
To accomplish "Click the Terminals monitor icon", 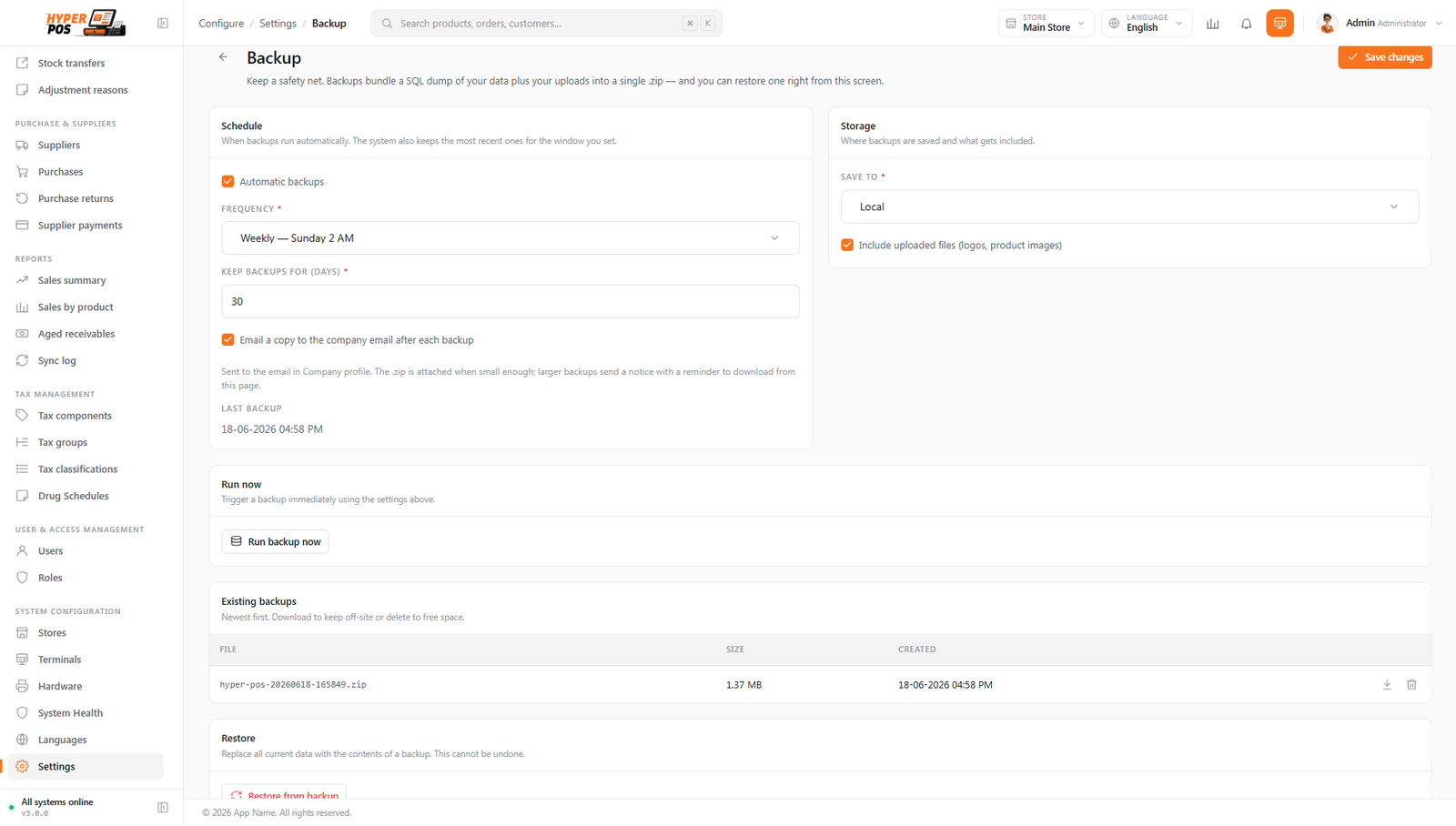I will [x=22, y=660].
